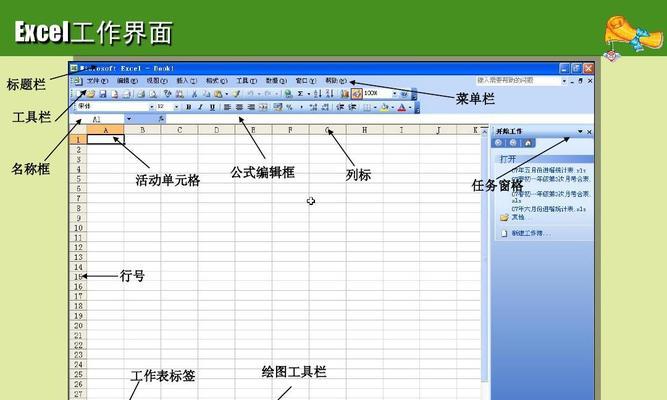Open the 工具 (Tools) menu
The image size is (667, 400).
pyautogui.click(x=247, y=80)
